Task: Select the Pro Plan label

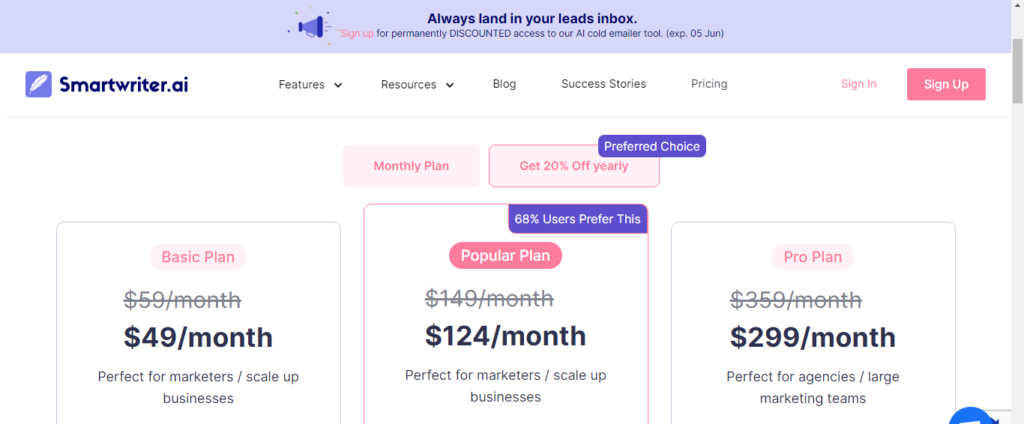Action: (813, 257)
